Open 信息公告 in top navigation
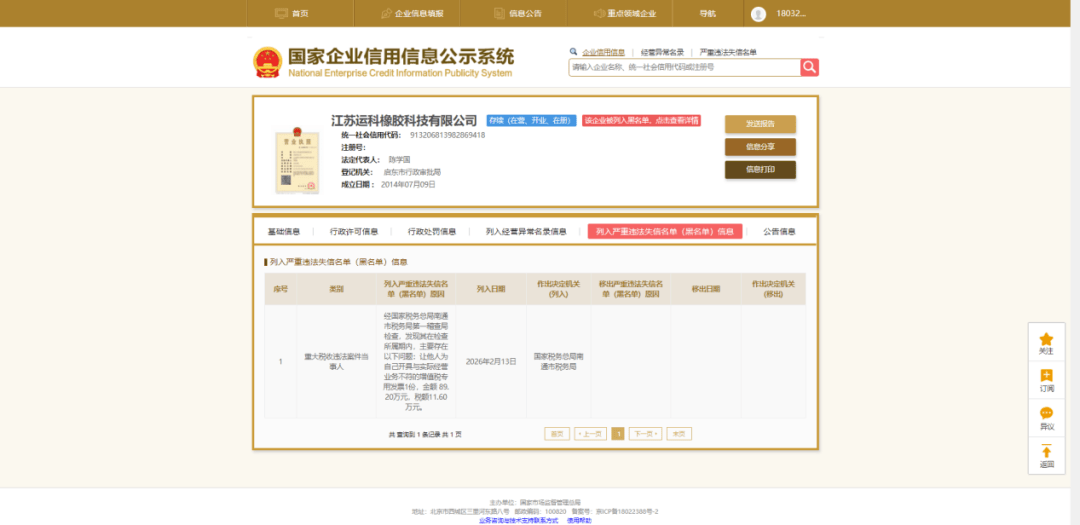This screenshot has width=1080, height=525. click(x=518, y=14)
